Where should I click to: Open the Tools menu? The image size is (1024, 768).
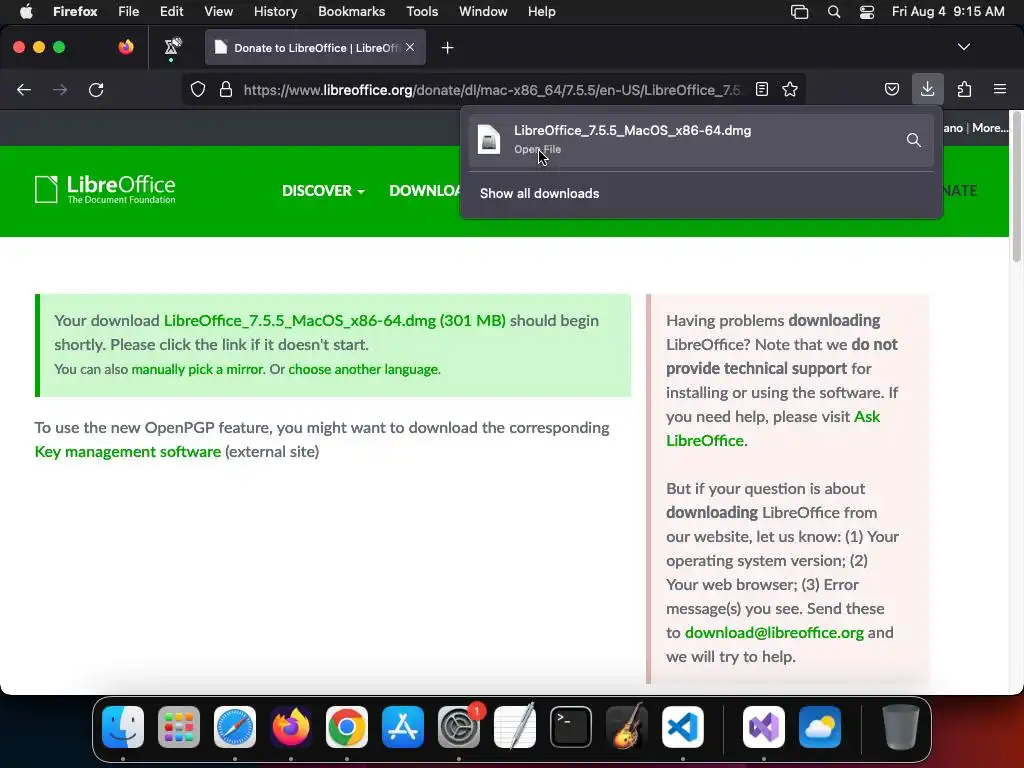422,12
